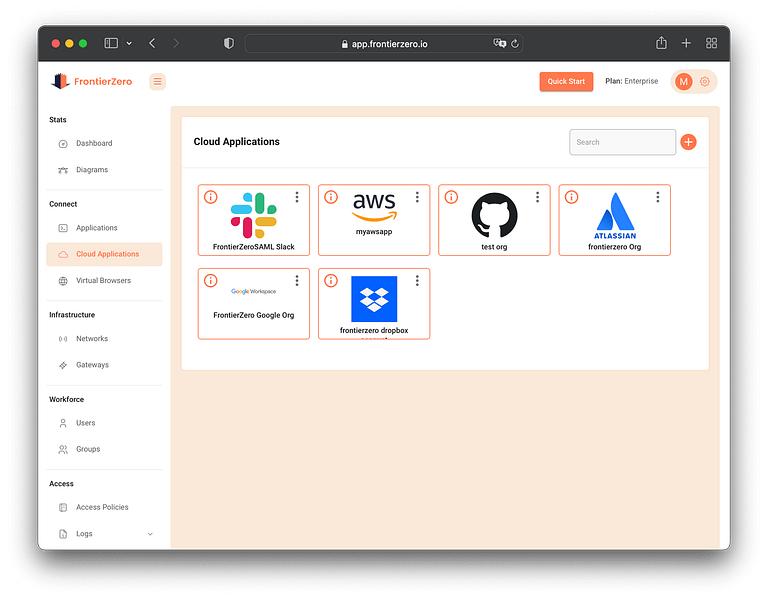Collapse sidebar with hamburger menu icon
The width and height of the screenshot is (768, 600).
157,81
